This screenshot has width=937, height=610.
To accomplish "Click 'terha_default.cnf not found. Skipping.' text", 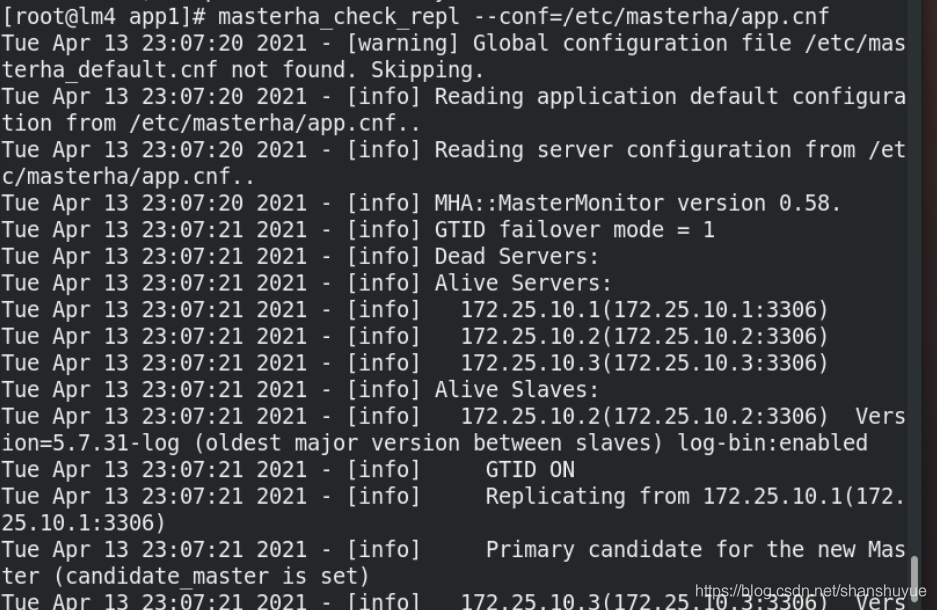I will [x=243, y=70].
